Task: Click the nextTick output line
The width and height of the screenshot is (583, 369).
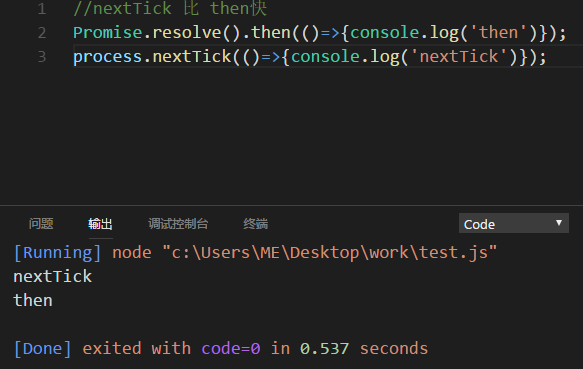Action: pos(52,277)
